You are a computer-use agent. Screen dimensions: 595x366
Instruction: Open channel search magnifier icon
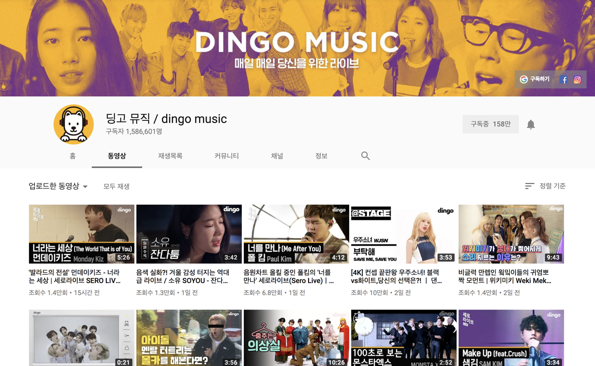coord(365,156)
